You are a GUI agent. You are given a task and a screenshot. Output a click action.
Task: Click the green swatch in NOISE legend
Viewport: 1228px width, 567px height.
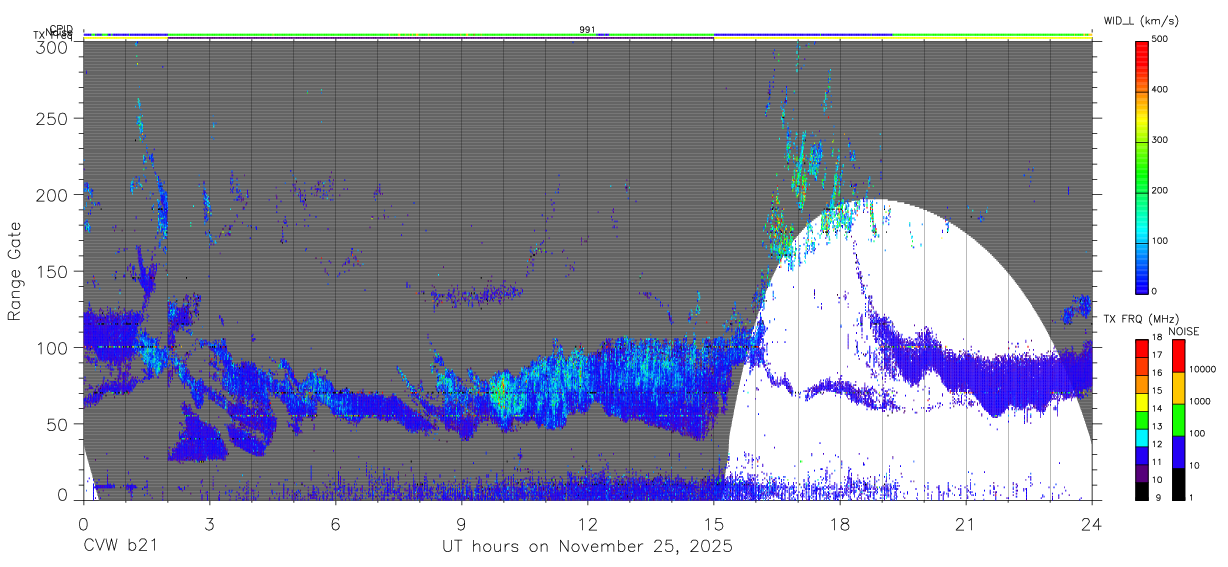click(x=1178, y=420)
